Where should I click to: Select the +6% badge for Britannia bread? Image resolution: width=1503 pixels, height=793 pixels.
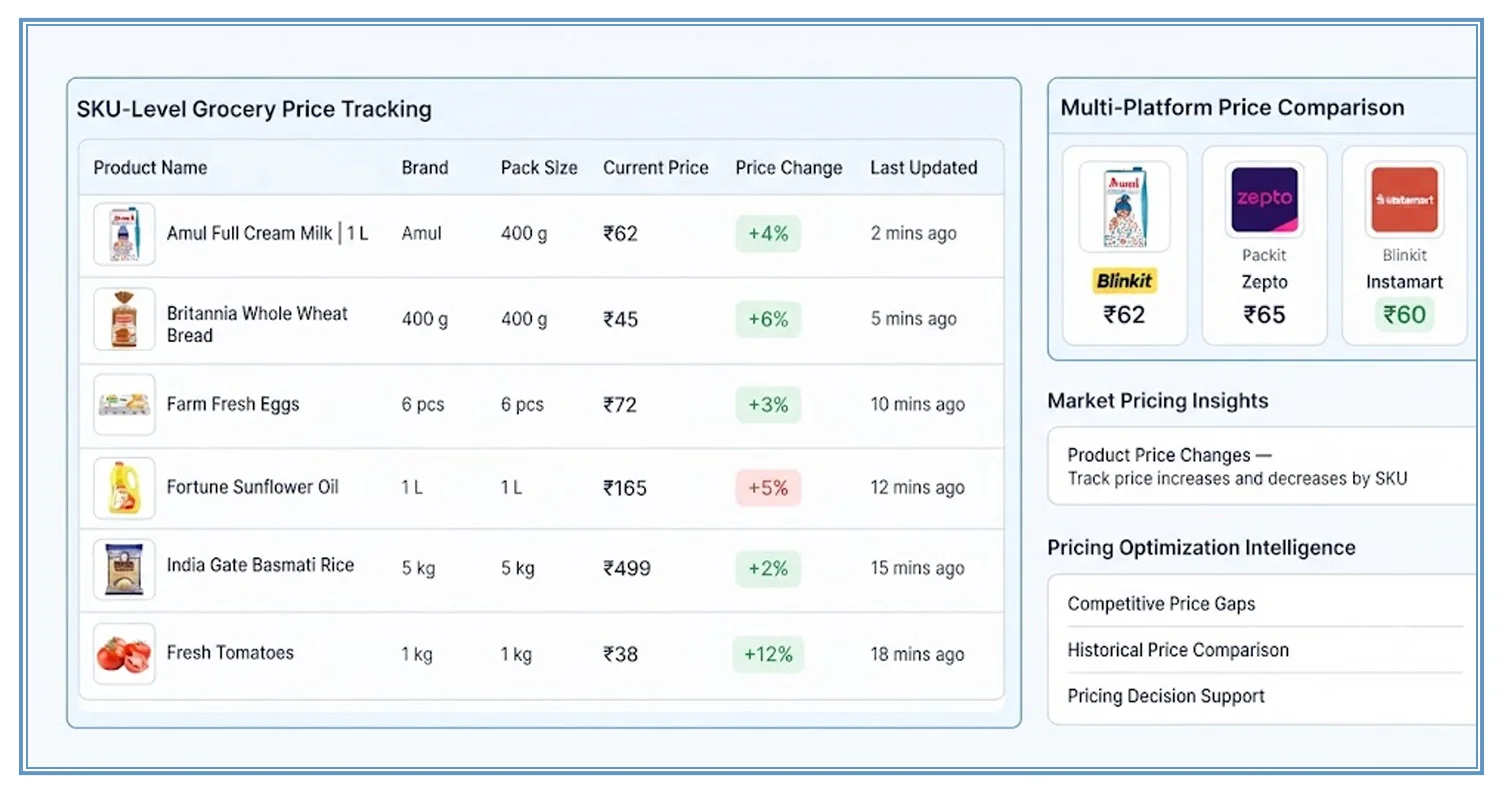[768, 319]
